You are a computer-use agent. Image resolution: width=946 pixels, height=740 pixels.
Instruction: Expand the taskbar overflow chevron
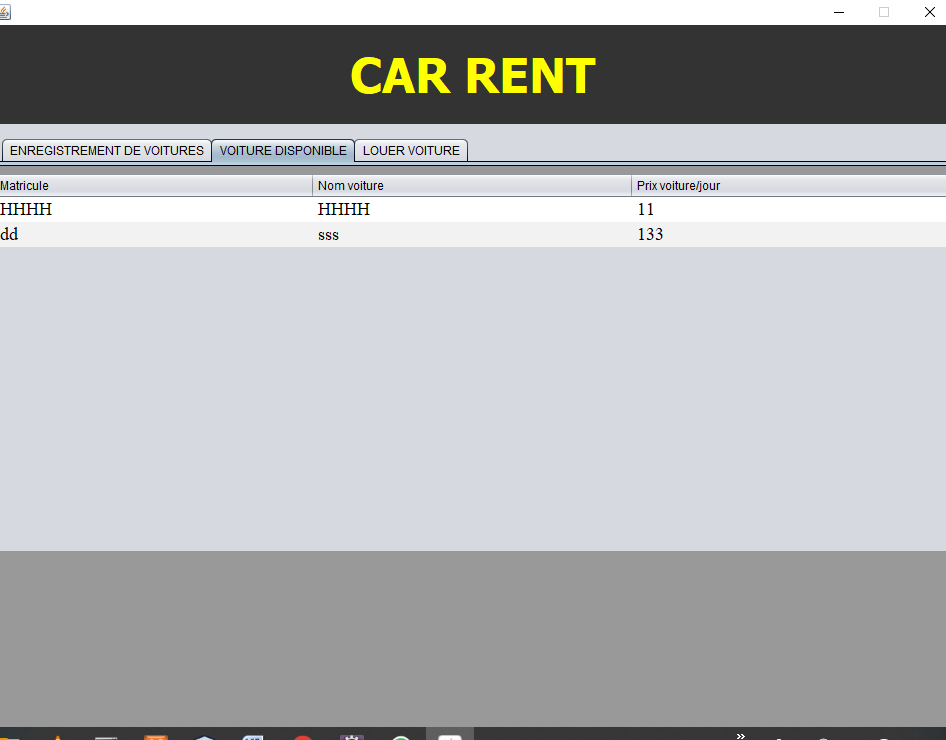click(740, 735)
